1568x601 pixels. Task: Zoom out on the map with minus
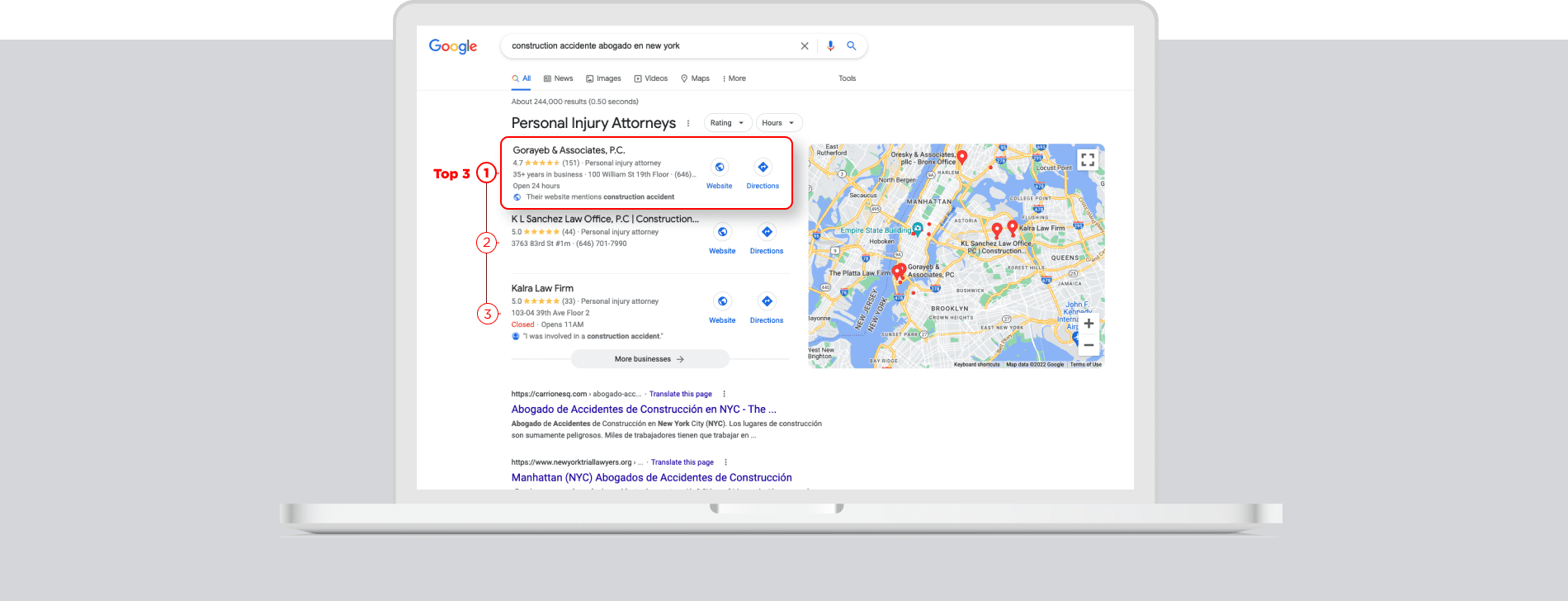tap(1089, 345)
